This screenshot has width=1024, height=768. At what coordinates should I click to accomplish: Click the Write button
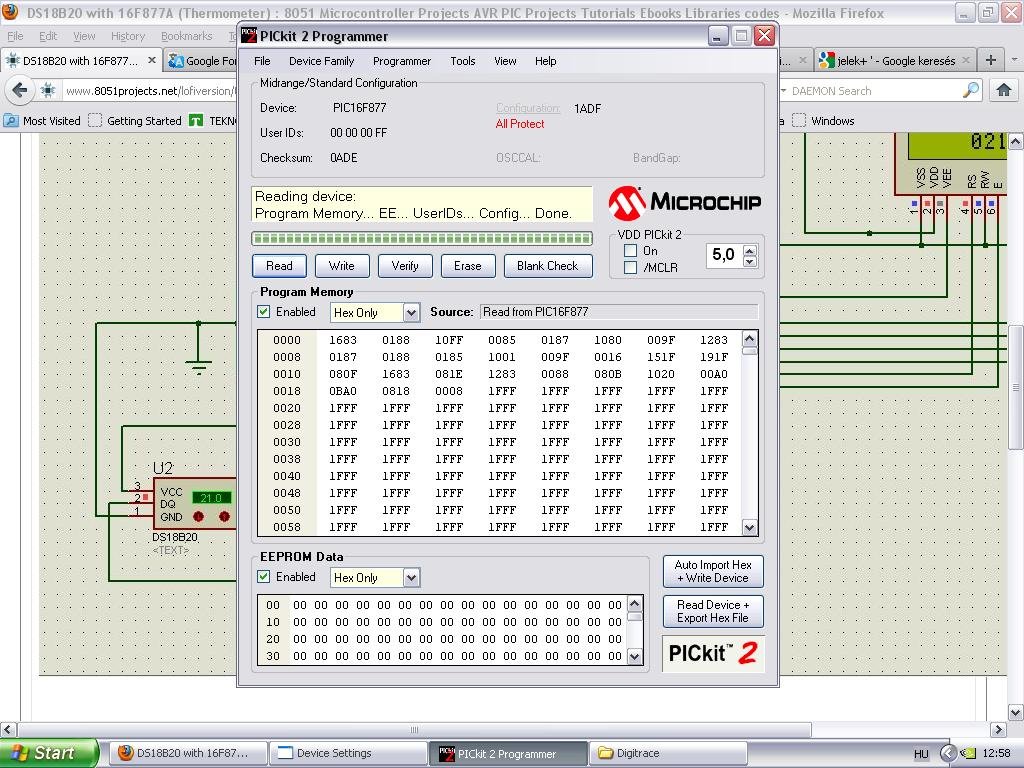(342, 266)
